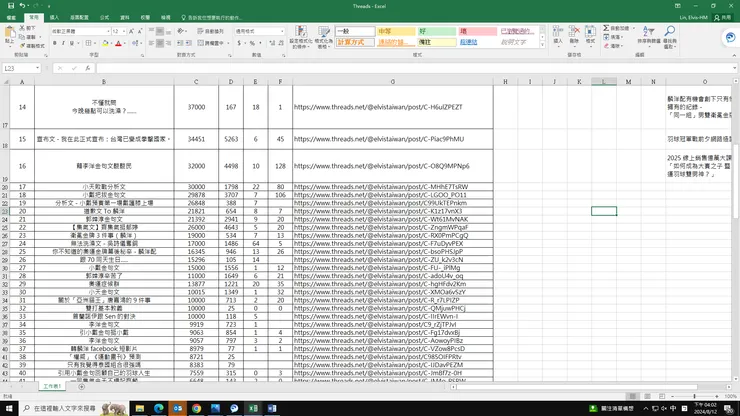Toggle middle vertical alignment

point(160,31)
